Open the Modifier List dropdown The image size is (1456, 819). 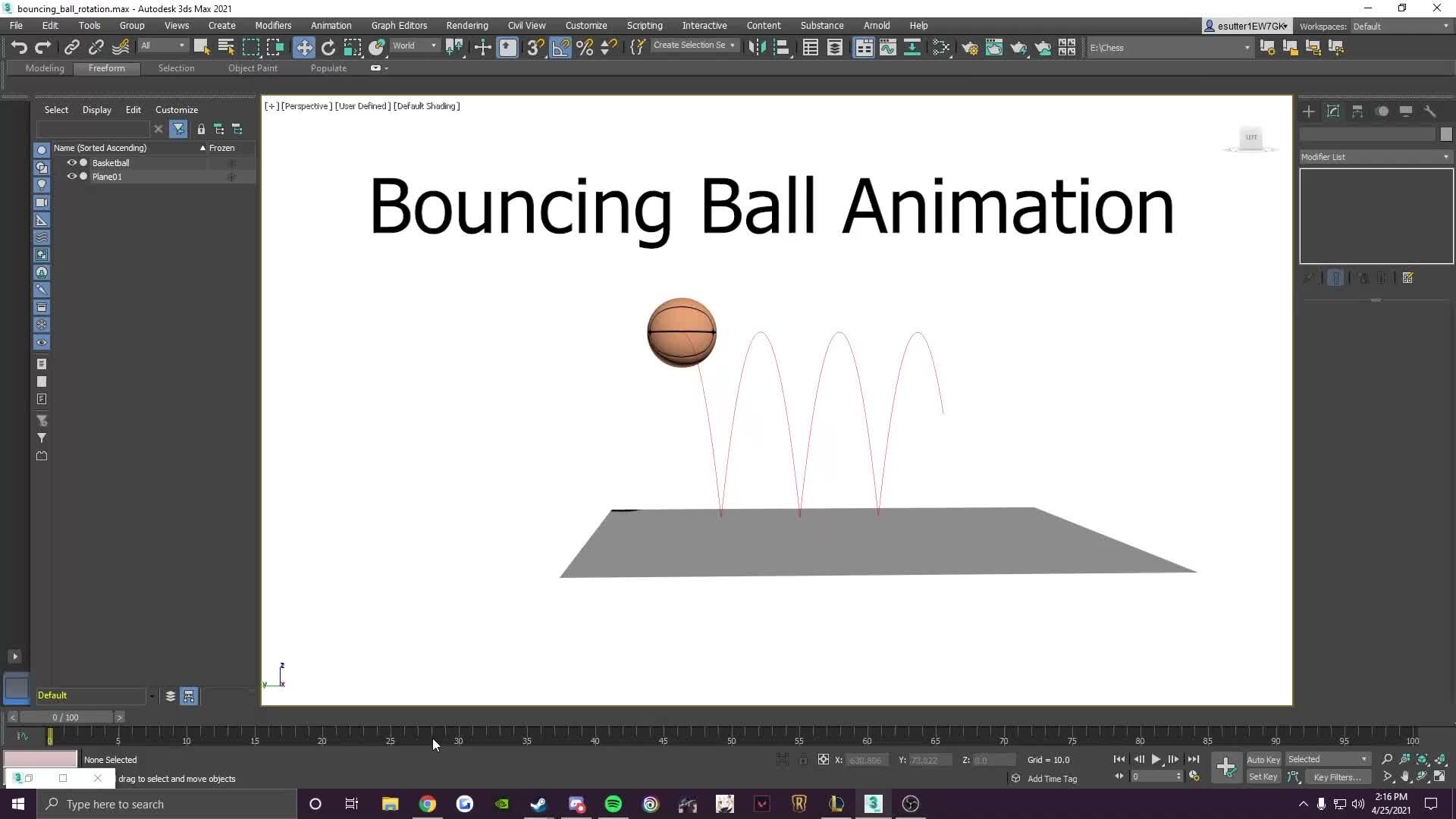point(1448,157)
